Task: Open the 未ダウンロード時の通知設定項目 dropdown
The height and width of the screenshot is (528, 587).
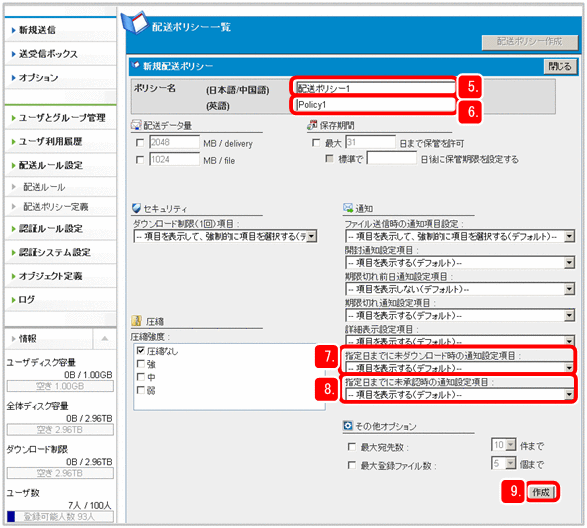Action: tap(460, 367)
